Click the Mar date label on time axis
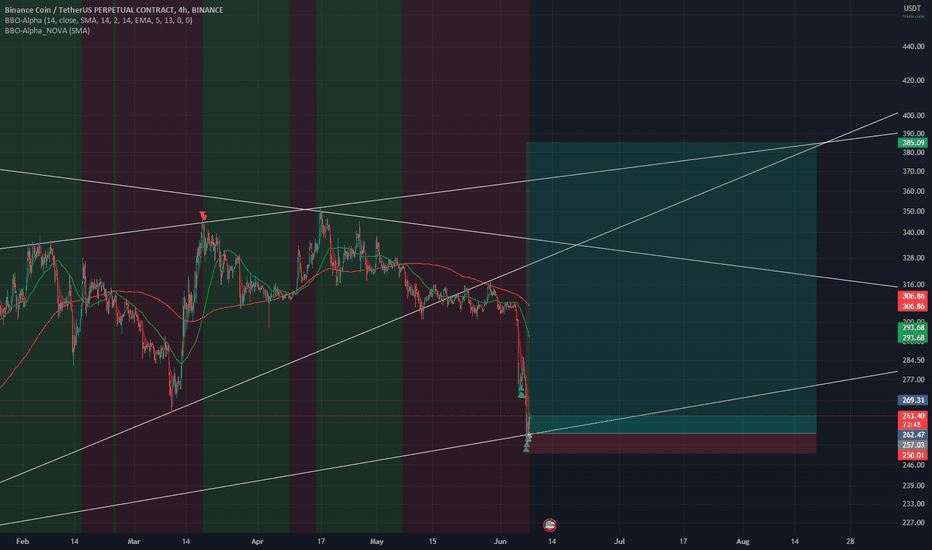The width and height of the screenshot is (932, 550). (134, 541)
